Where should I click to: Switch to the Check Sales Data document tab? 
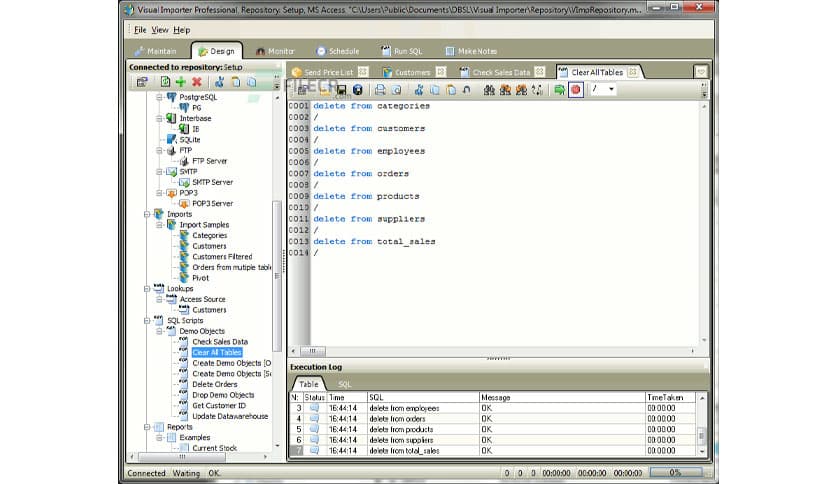point(495,72)
